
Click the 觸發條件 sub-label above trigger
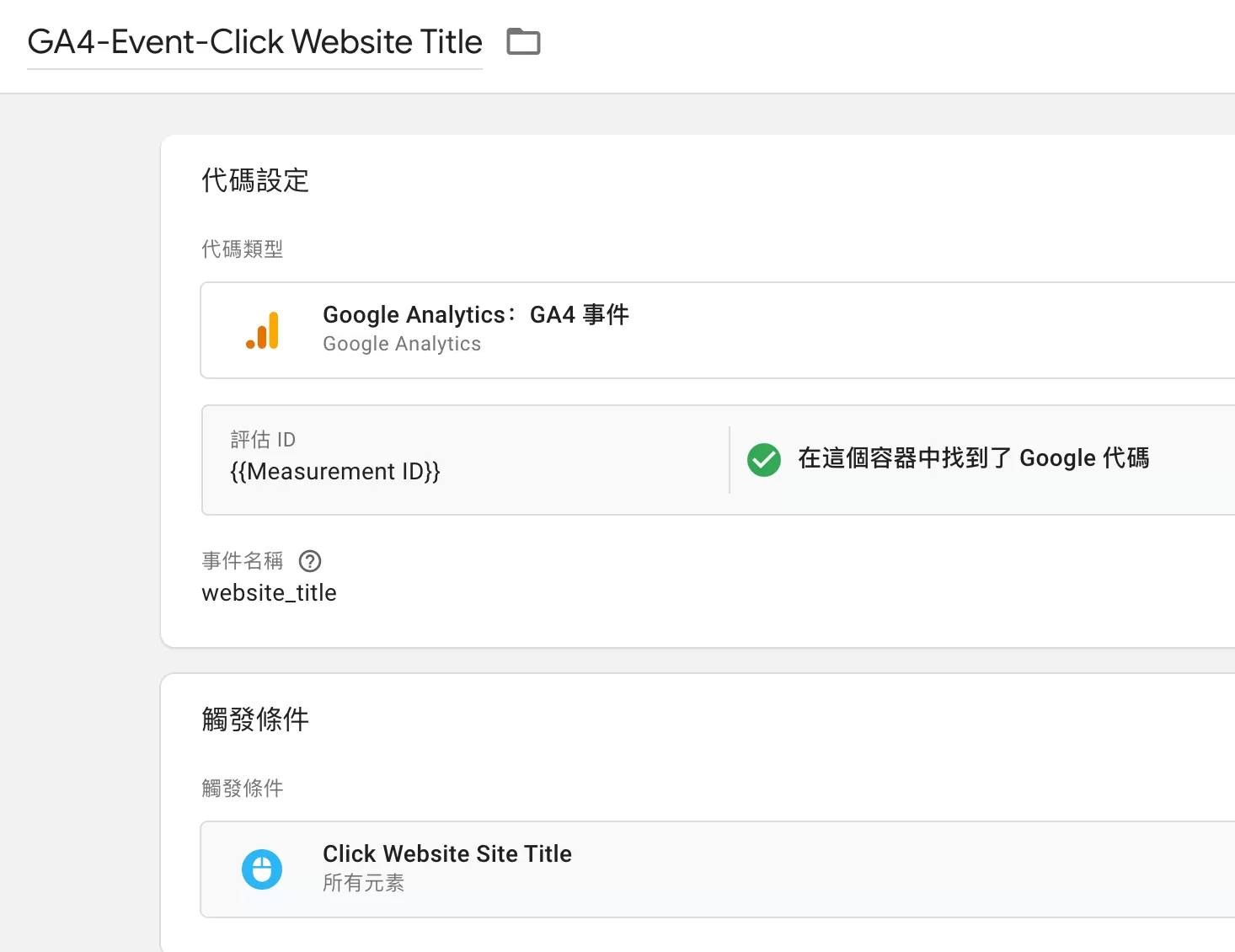pos(243,789)
